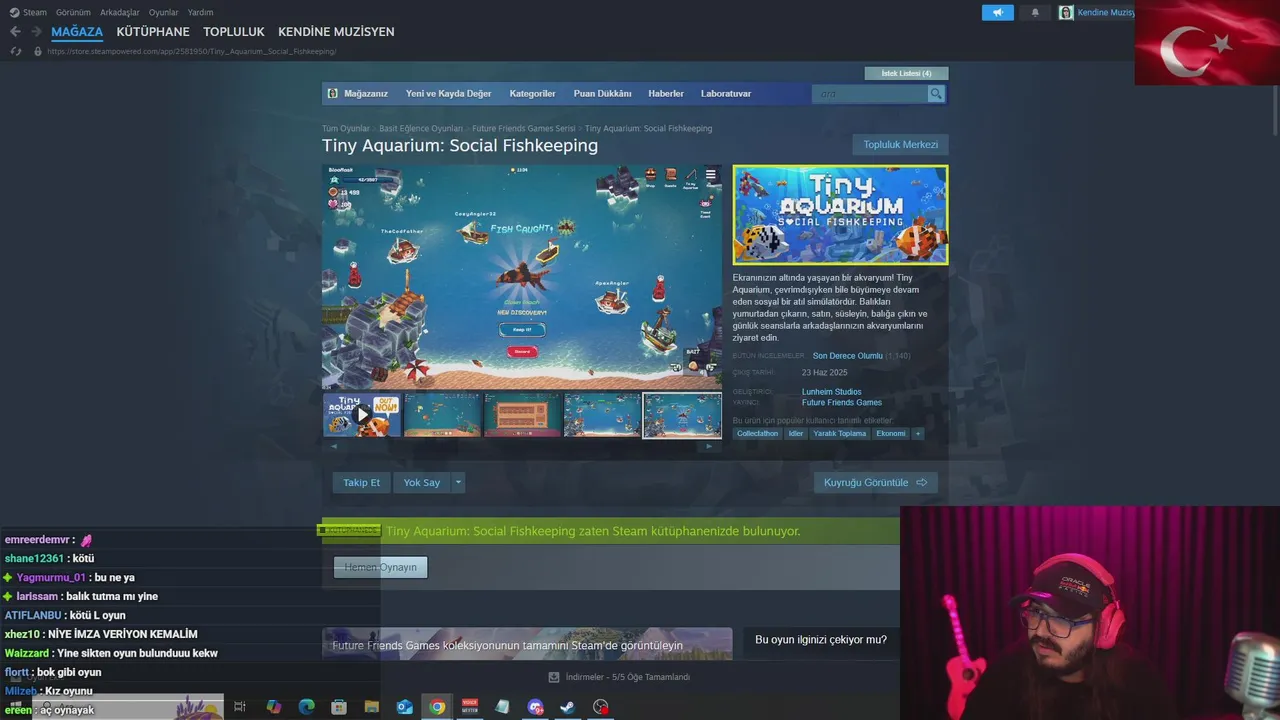
Task: Select the third screenshot thumbnail with orange panel
Action: click(522, 415)
